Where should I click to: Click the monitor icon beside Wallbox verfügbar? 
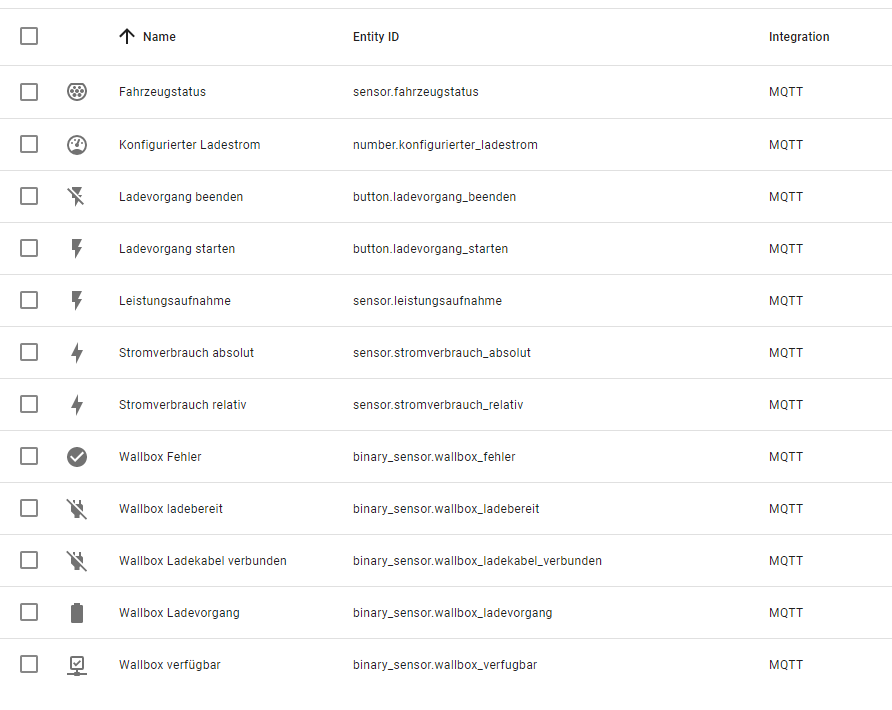click(79, 664)
